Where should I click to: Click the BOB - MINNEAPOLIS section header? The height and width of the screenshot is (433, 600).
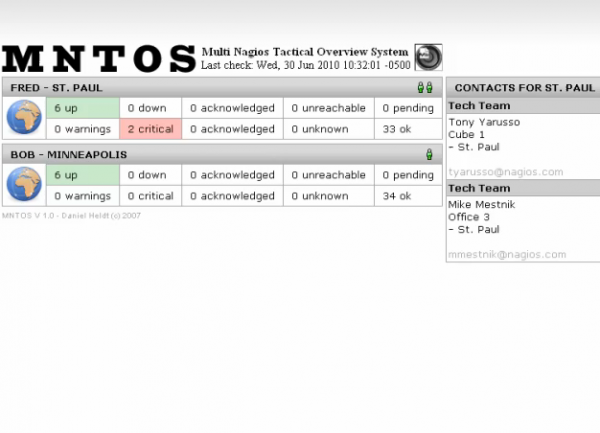point(69,155)
